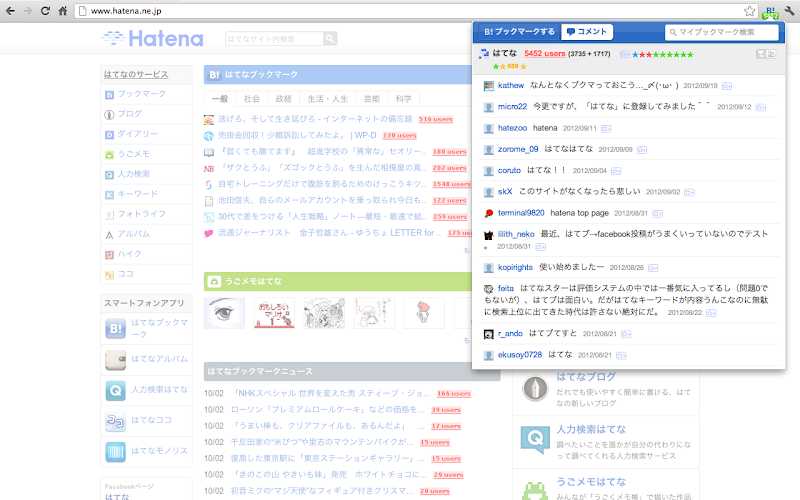Open ブログ in the Hatena services sidebar
The height and width of the screenshot is (500, 800).
click(x=130, y=114)
